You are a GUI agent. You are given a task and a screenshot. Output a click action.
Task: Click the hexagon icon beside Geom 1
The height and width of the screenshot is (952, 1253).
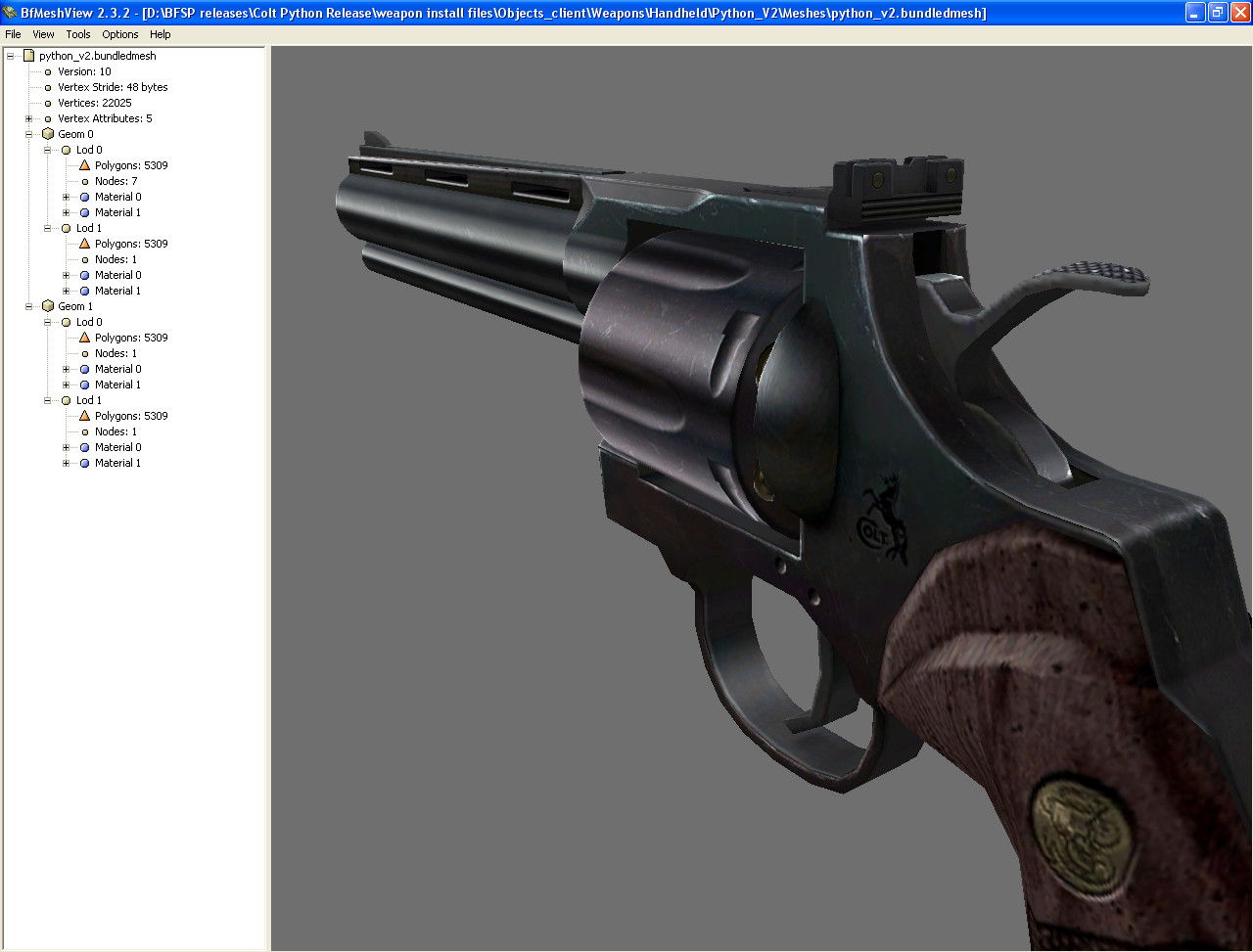pos(47,305)
